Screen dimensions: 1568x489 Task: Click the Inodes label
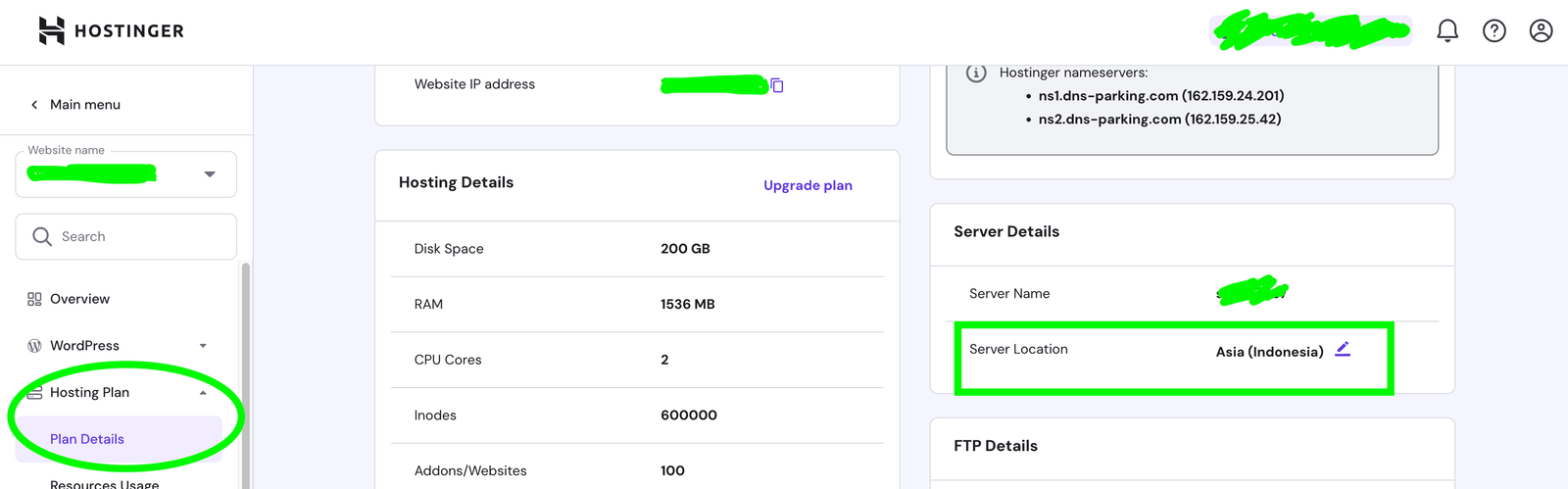pos(435,416)
